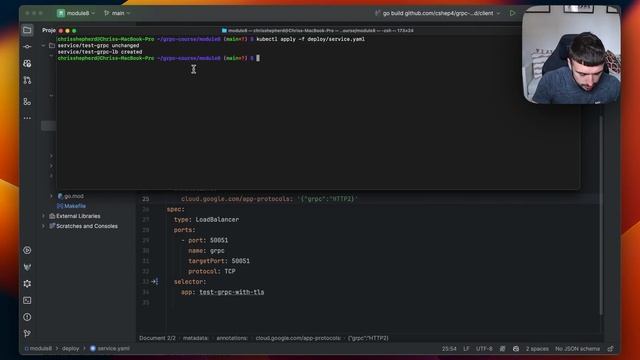Change LF line separator in status bar
640x360 pixels.
pyautogui.click(x=466, y=349)
